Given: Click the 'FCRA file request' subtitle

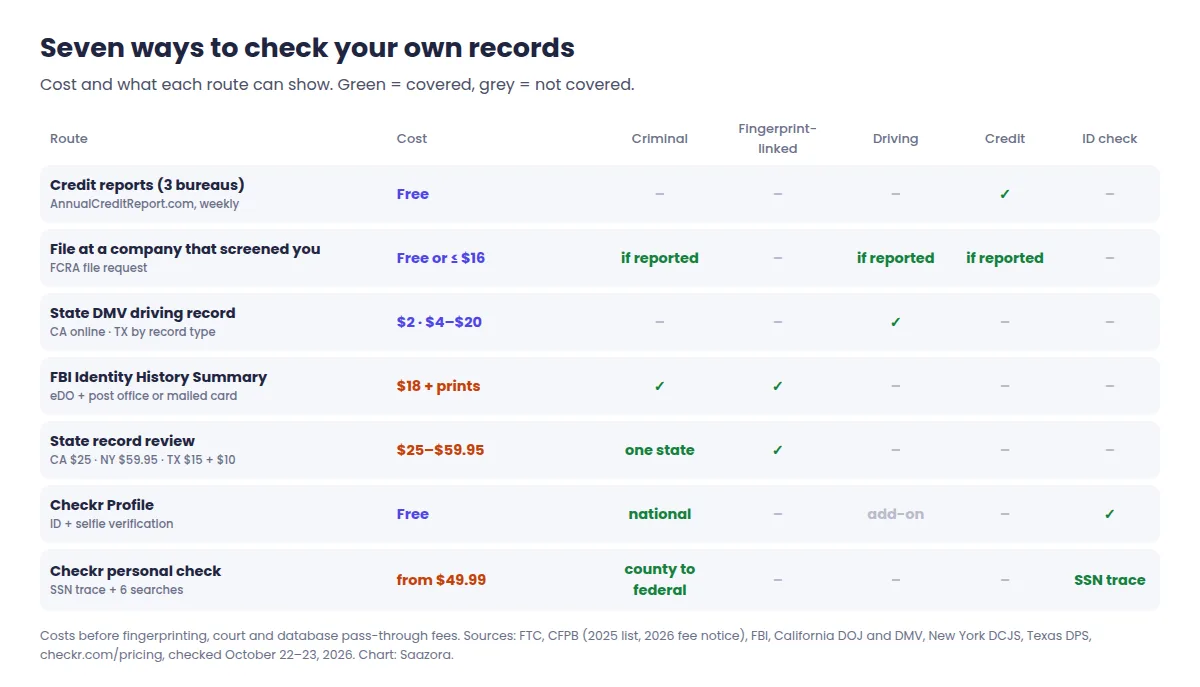Looking at the screenshot, I should click(x=99, y=268).
